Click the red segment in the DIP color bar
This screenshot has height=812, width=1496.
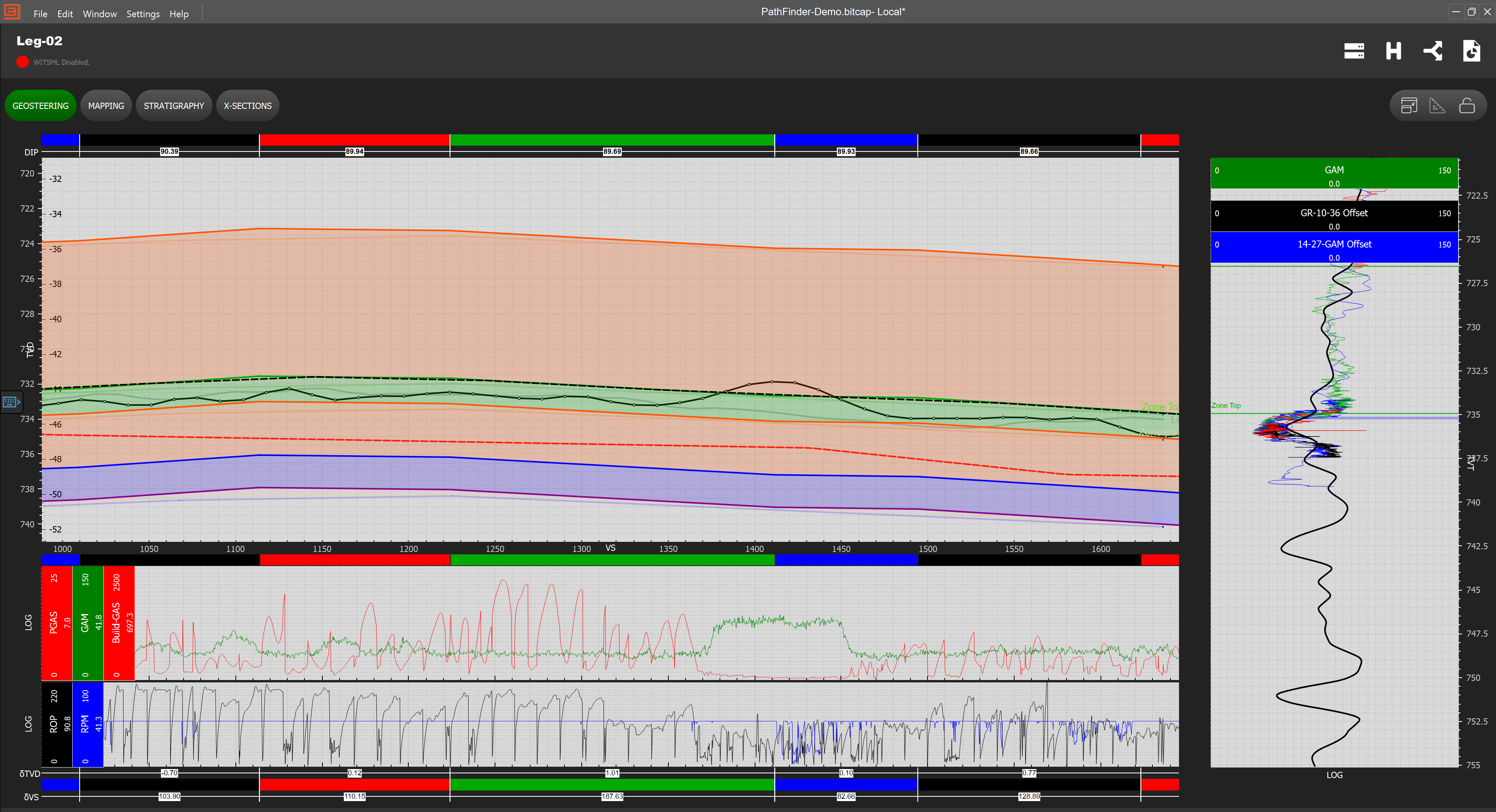click(x=354, y=140)
